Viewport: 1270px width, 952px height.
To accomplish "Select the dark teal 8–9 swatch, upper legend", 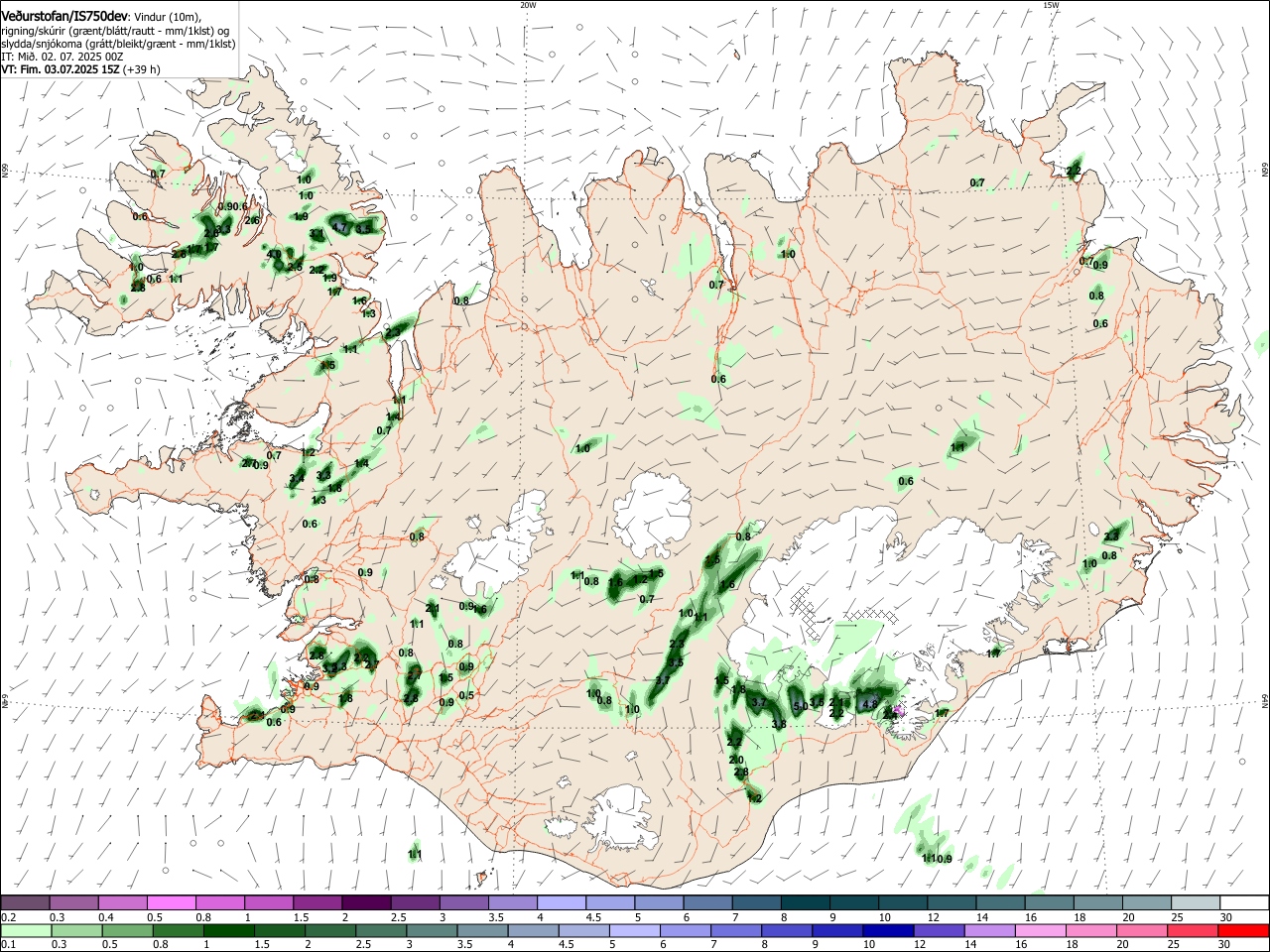I will [x=805, y=903].
